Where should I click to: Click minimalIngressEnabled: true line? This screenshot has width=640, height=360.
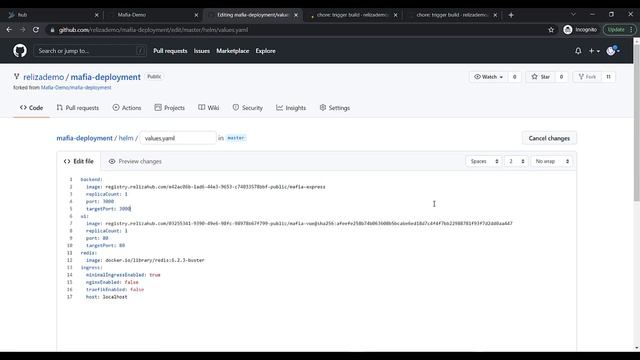123,275
